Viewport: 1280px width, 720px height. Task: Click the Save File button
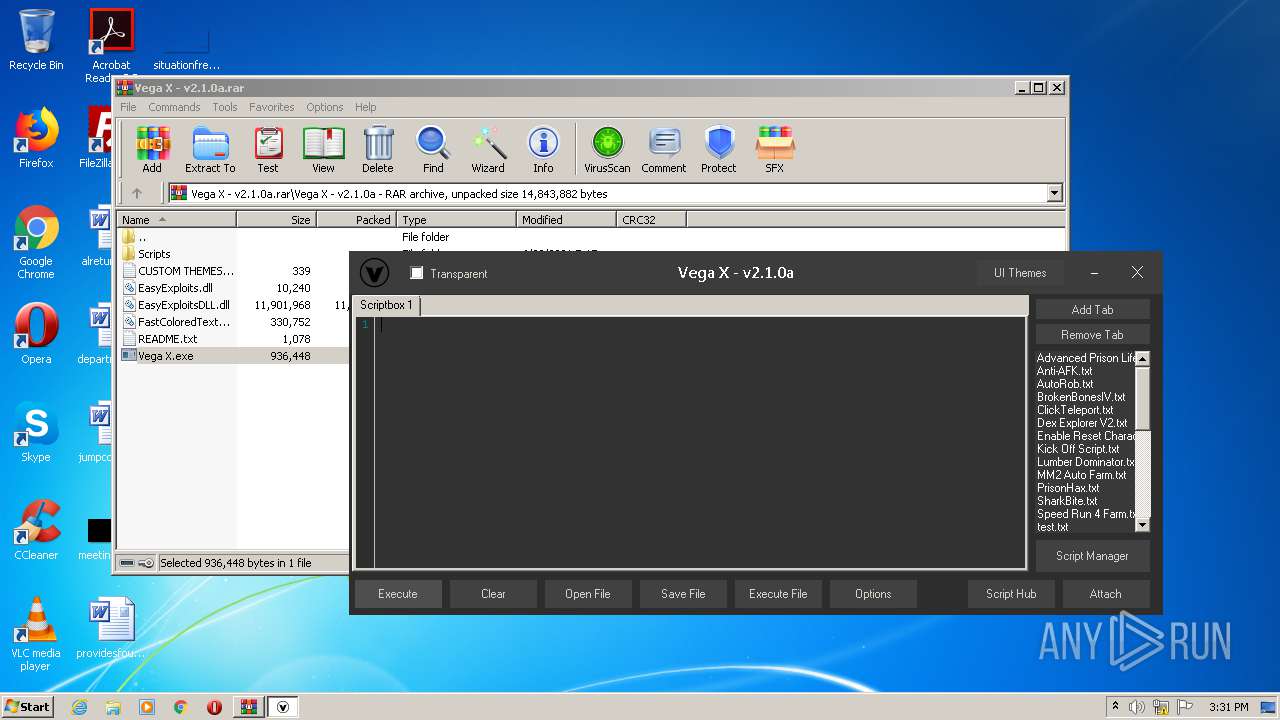(x=683, y=594)
